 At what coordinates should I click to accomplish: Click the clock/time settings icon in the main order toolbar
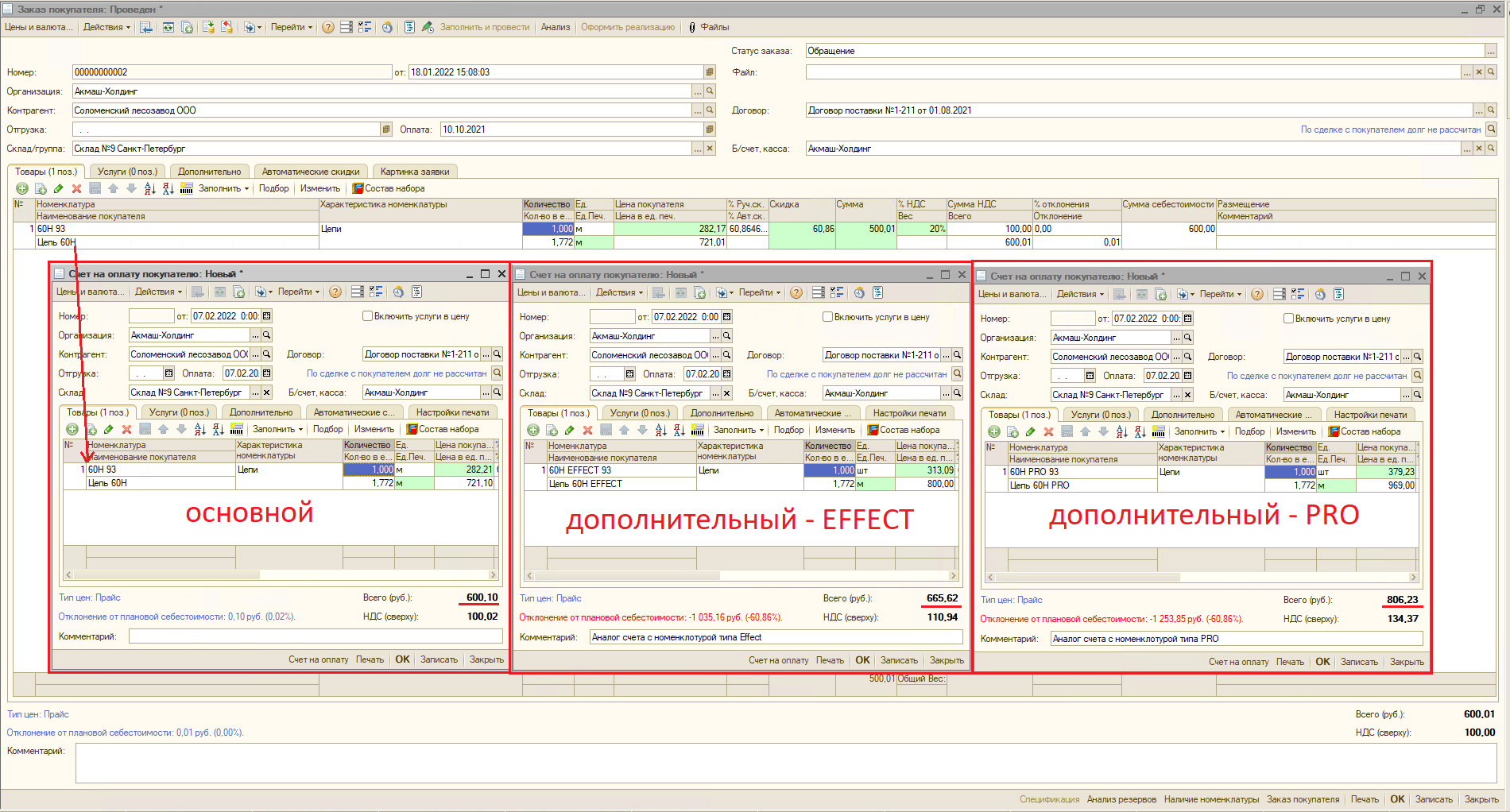387,27
